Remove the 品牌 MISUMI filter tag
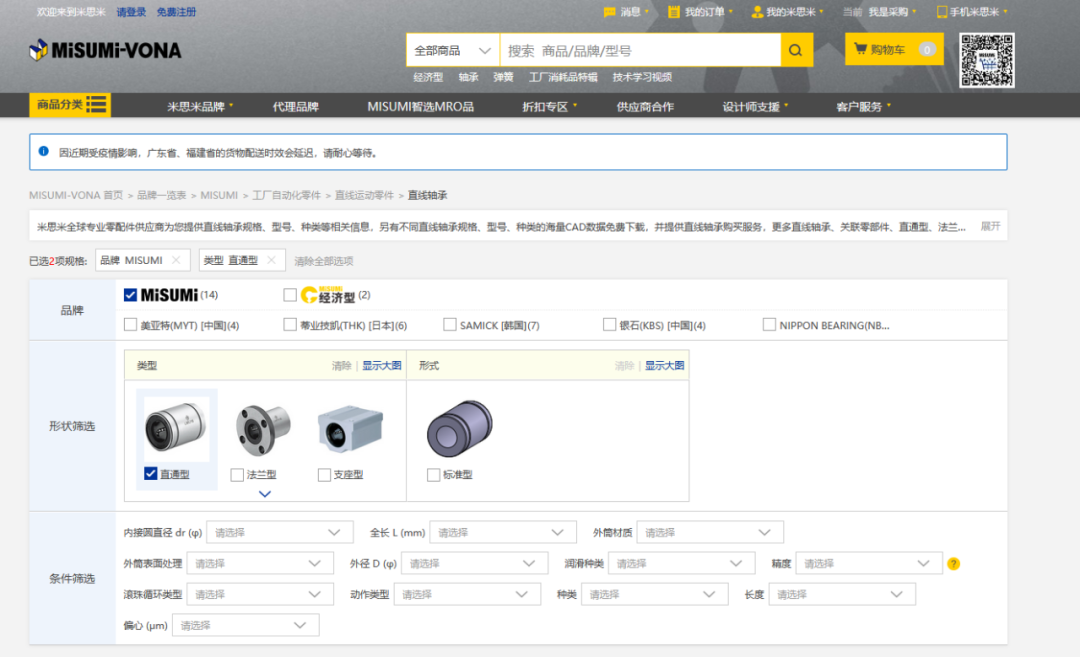This screenshot has width=1080, height=657. [176, 260]
